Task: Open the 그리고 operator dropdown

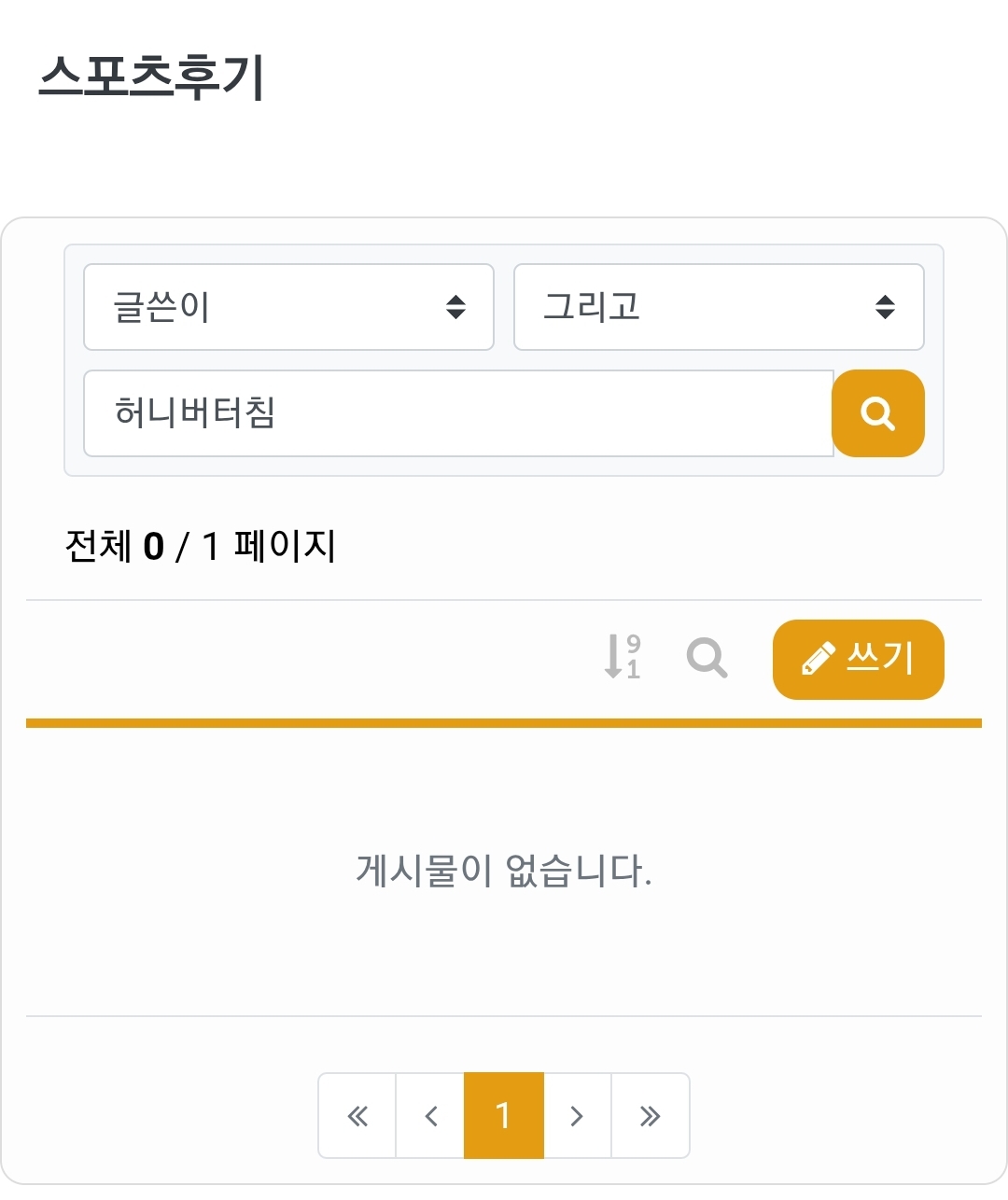Action: (719, 307)
